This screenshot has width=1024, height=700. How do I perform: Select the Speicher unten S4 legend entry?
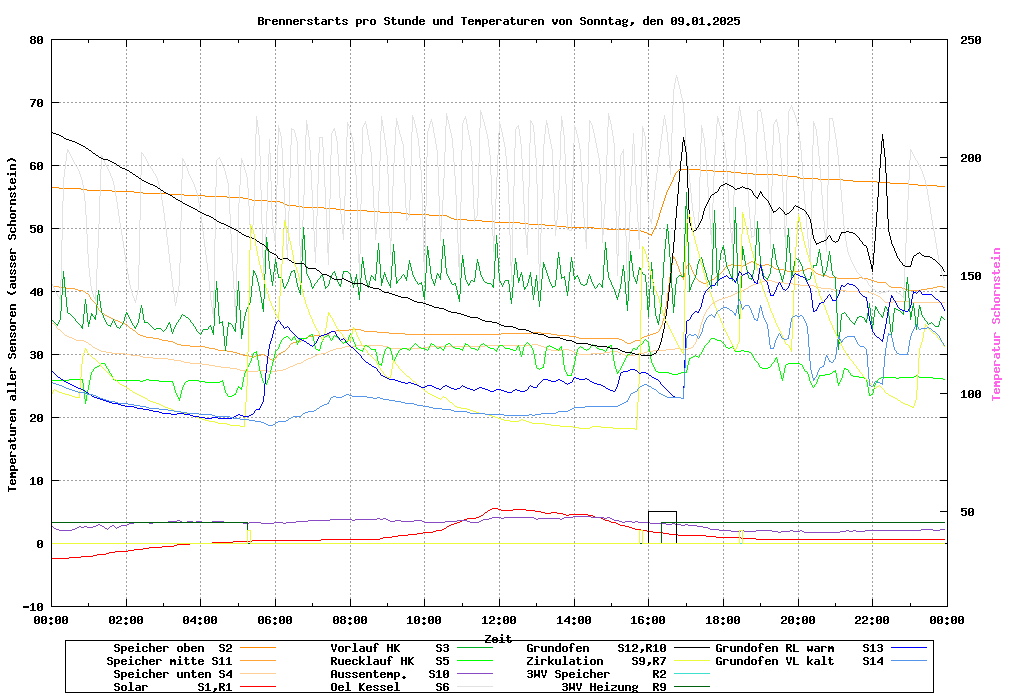pyautogui.click(x=169, y=674)
